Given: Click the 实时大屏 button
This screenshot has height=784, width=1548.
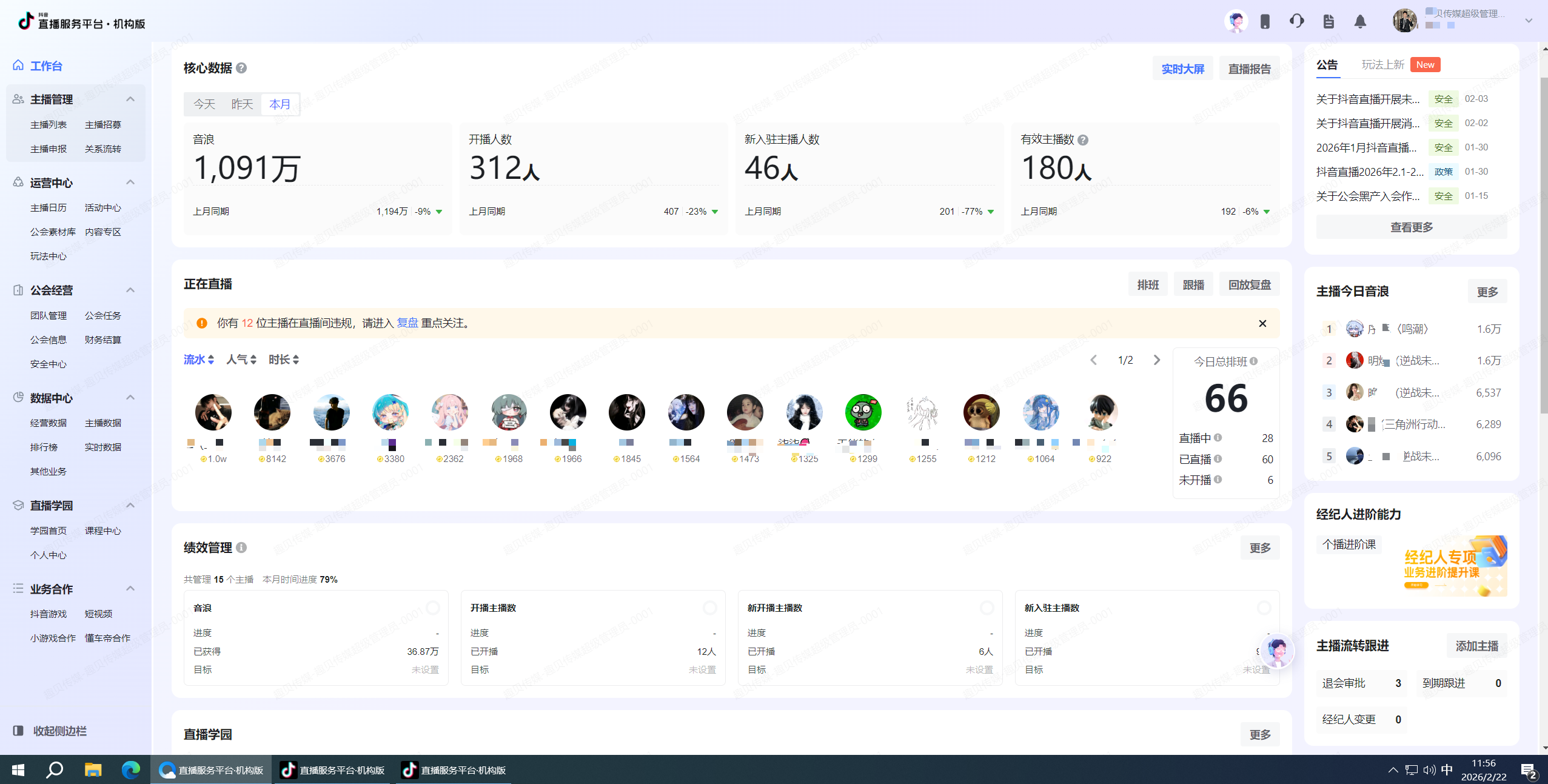Looking at the screenshot, I should pos(1182,69).
